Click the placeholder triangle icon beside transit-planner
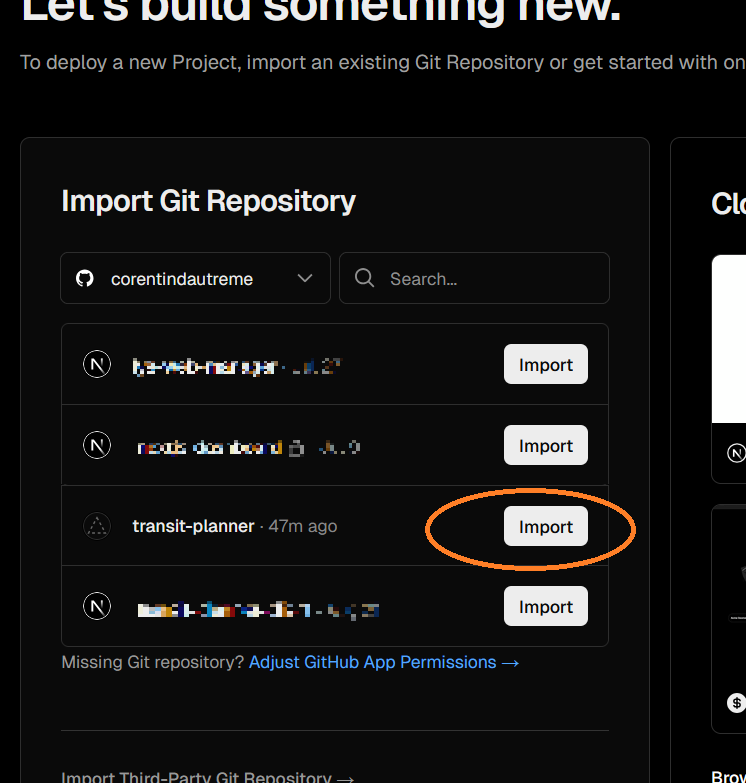Image resolution: width=746 pixels, height=783 pixels. click(x=97, y=526)
